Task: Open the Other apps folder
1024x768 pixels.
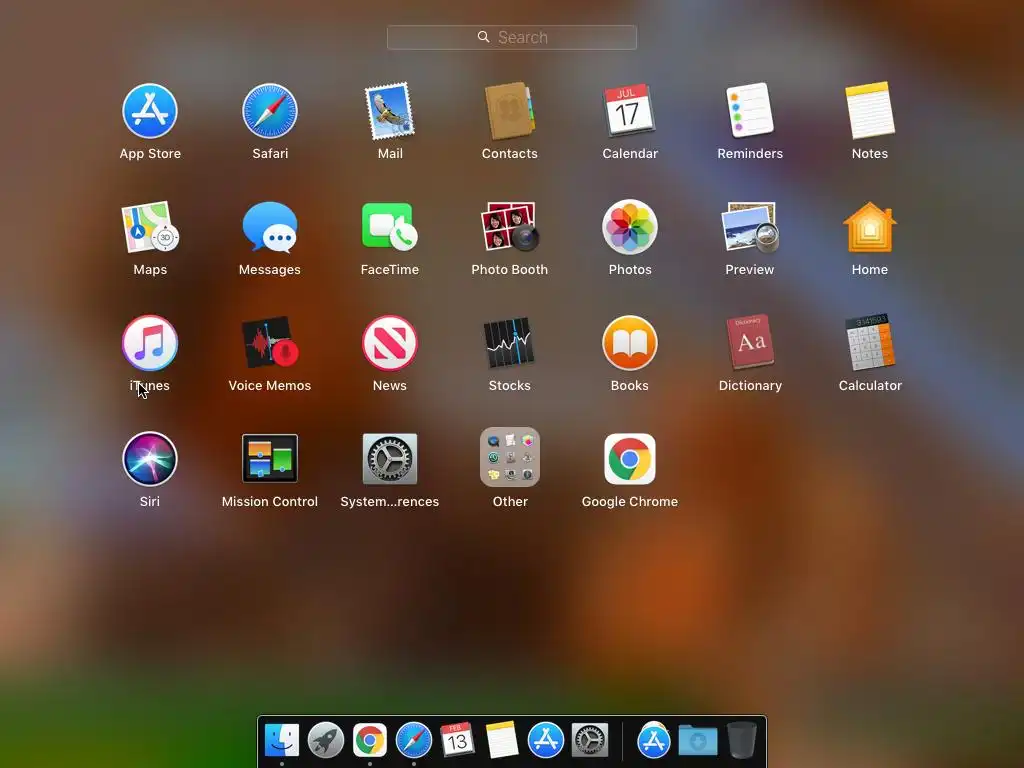Action: (509, 457)
